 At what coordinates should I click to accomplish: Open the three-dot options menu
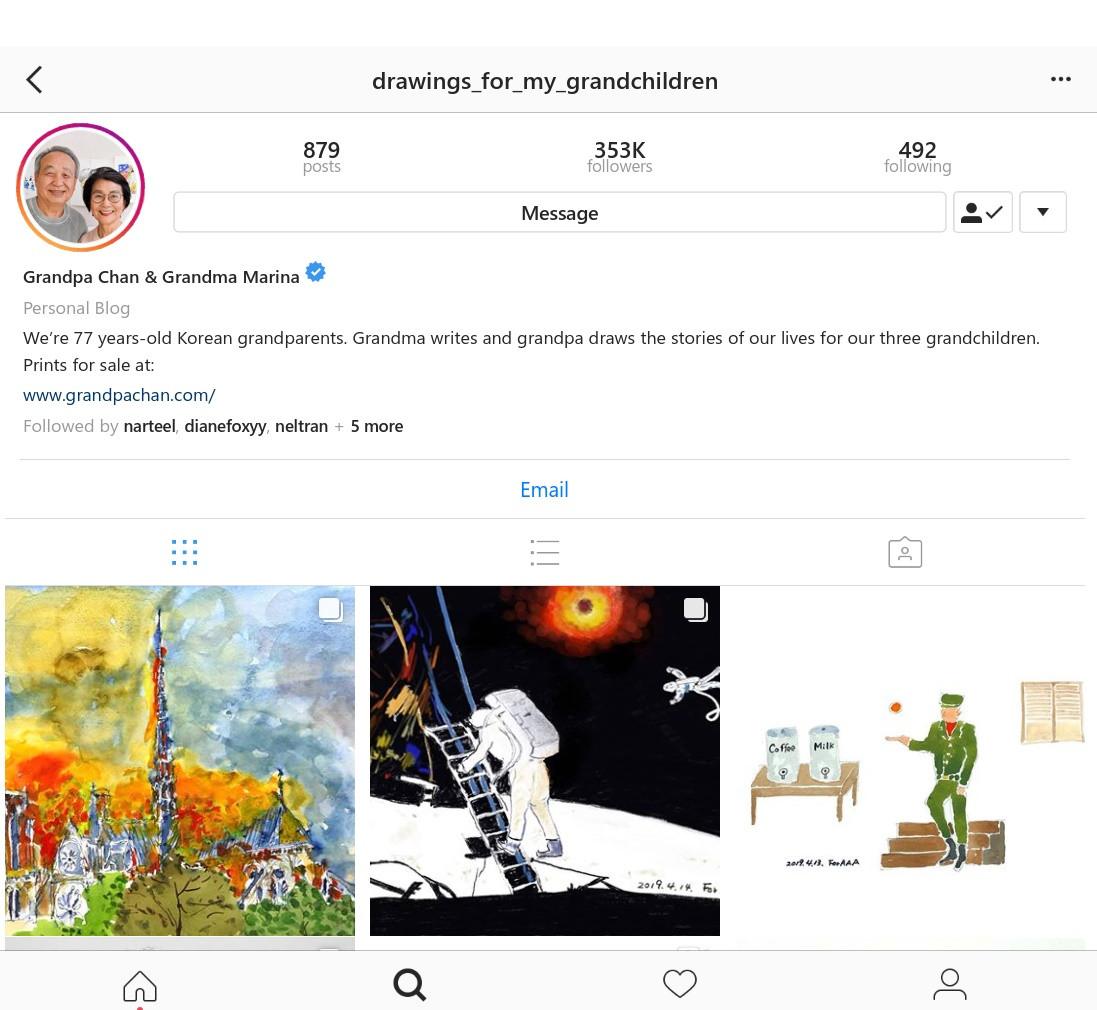click(1061, 79)
